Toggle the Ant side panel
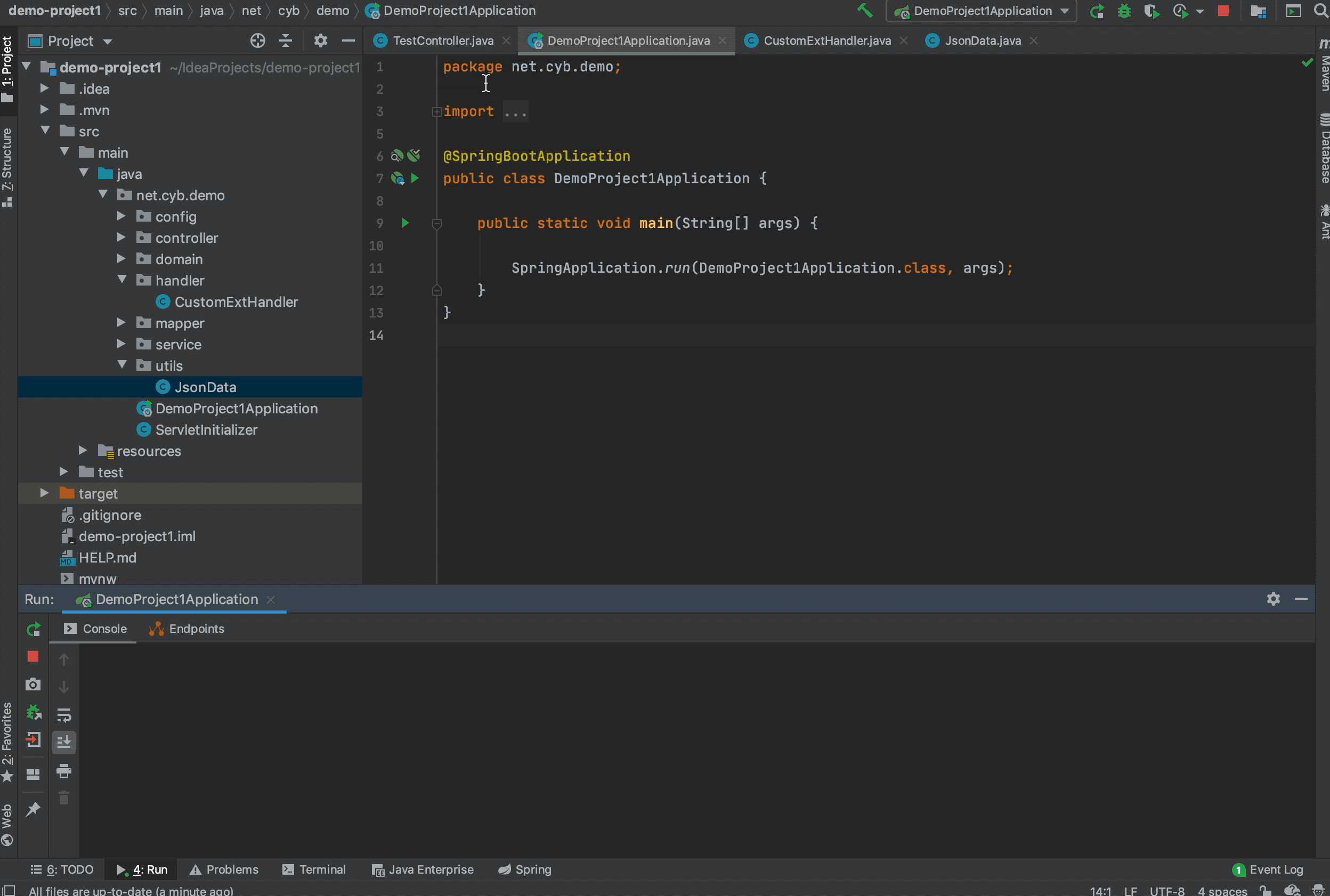Image resolution: width=1330 pixels, height=896 pixels. pos(1324,222)
